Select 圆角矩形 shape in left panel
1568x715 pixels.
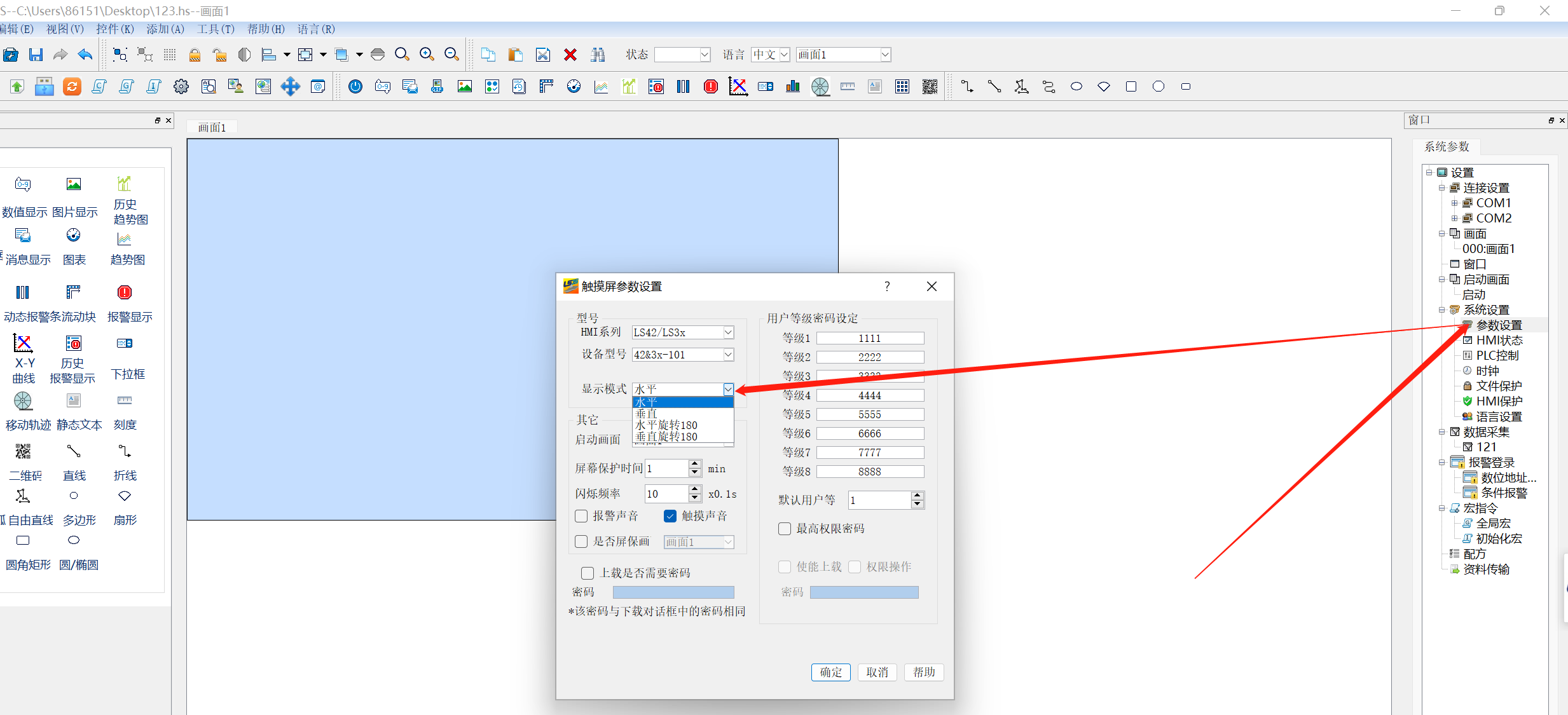coord(27,553)
